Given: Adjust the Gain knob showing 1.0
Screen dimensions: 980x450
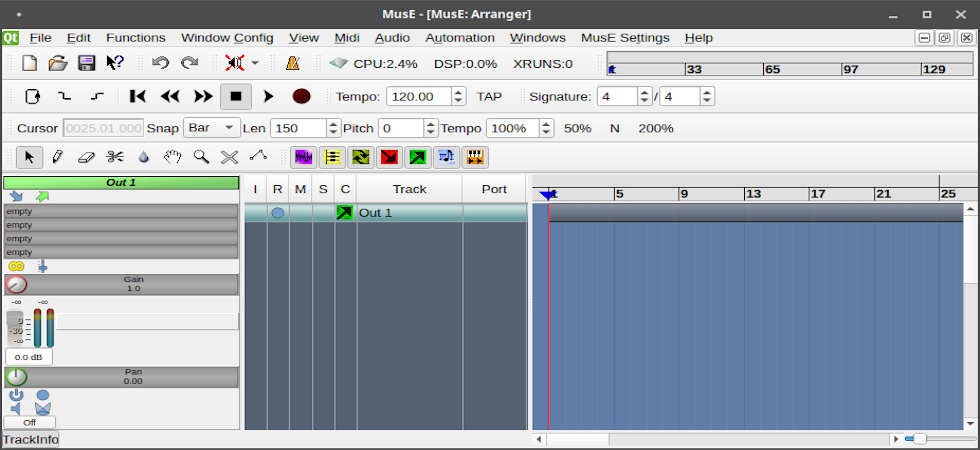Looking at the screenshot, I should click(16, 284).
